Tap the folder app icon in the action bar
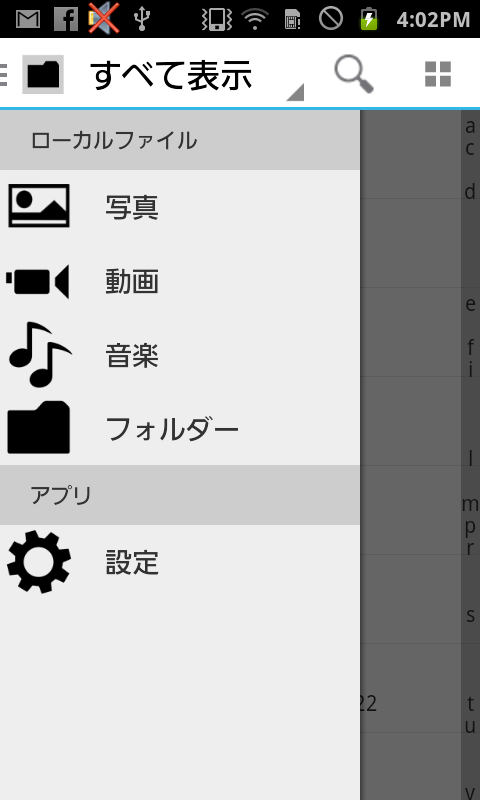The width and height of the screenshot is (480, 800). tap(43, 74)
